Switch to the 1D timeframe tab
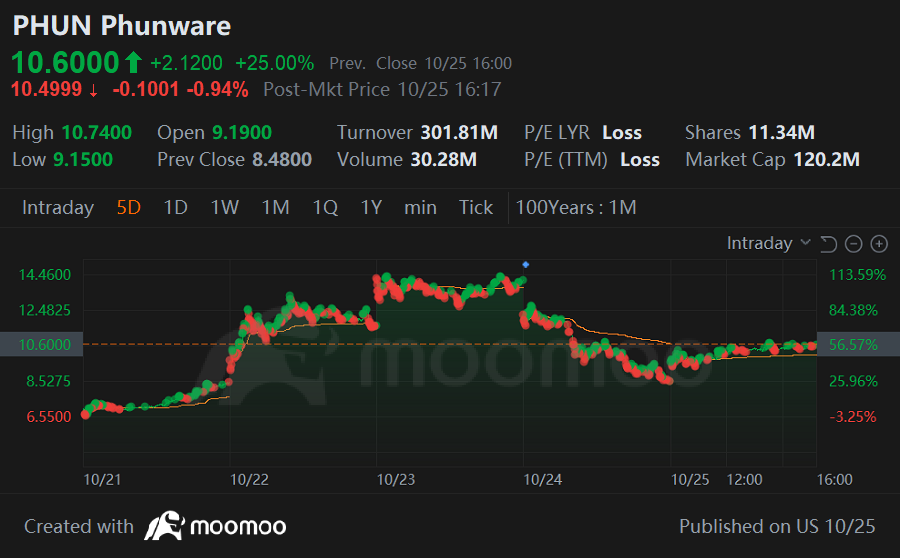Viewport: 900px width, 558px height. tap(176, 207)
